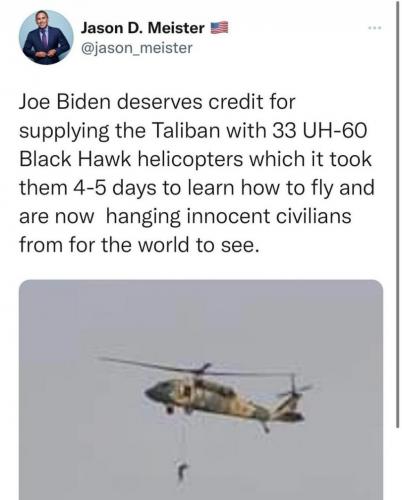Open the attached helicopter photo
This screenshot has height=500, width=402.
click(201, 390)
